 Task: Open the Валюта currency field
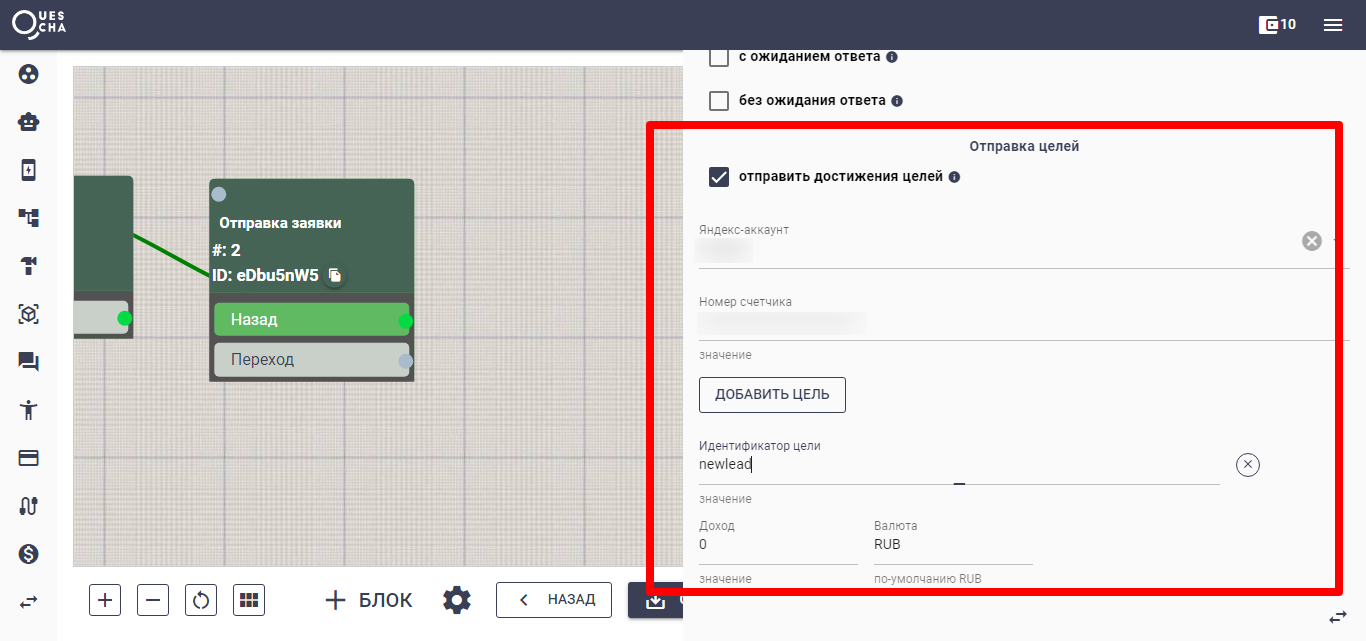pos(952,545)
